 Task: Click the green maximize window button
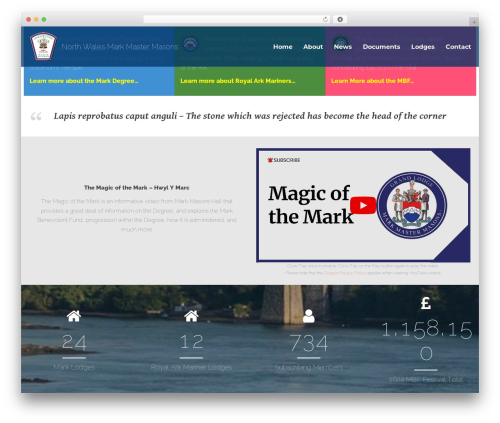click(44, 20)
